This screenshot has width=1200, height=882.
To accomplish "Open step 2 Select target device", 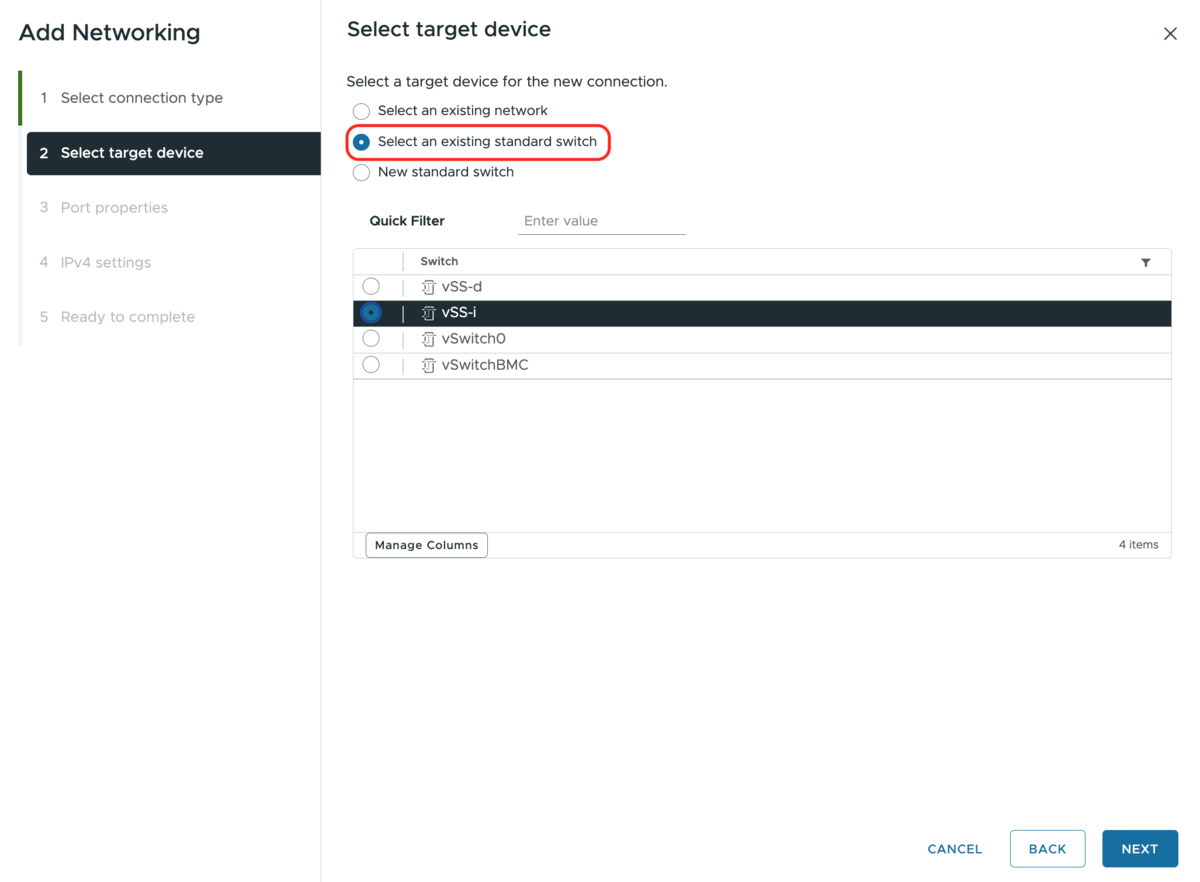I will pos(173,153).
